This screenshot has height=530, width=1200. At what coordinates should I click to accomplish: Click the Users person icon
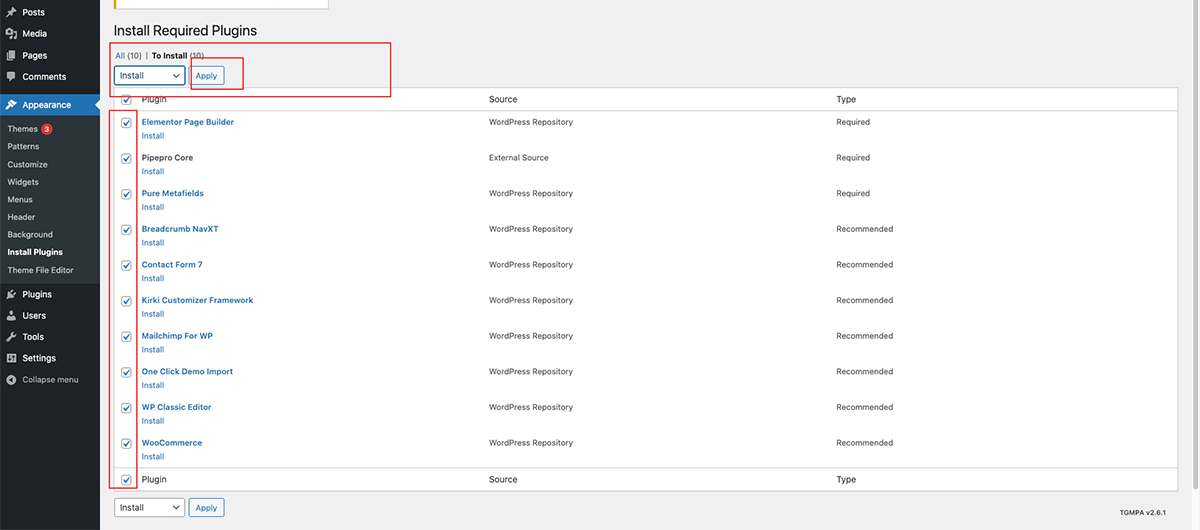[11, 316]
